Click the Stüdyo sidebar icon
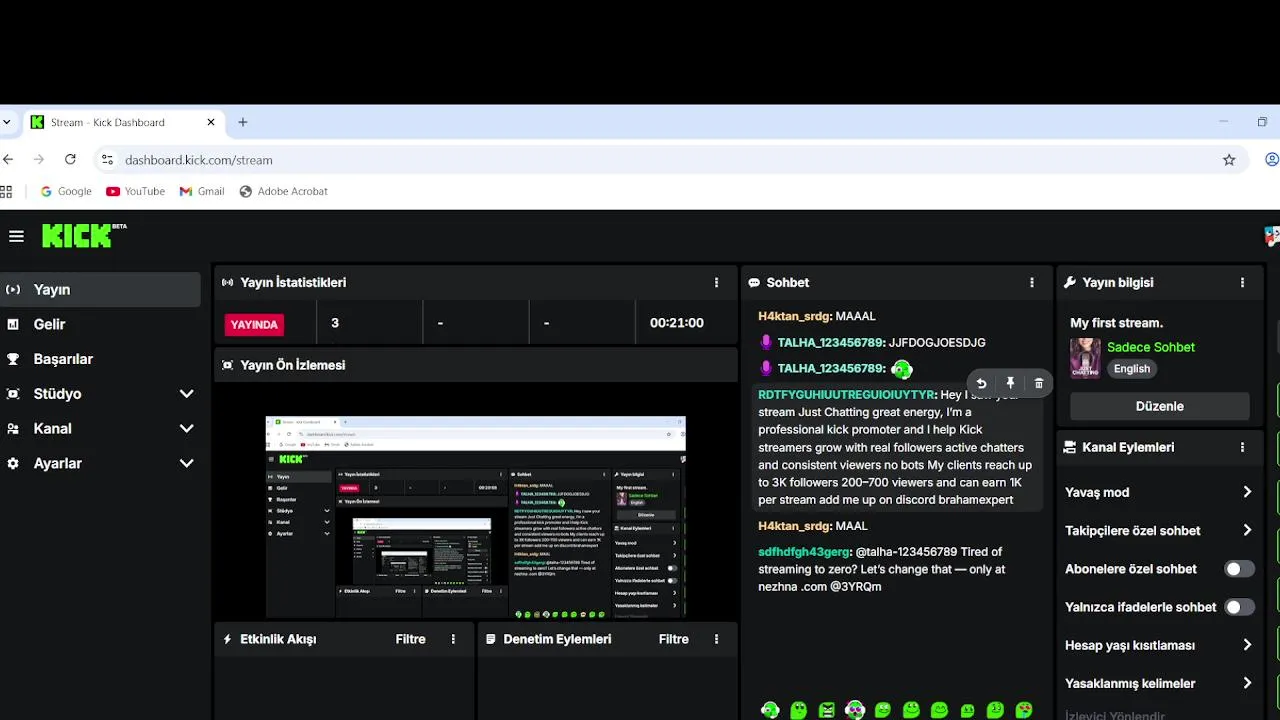The width and height of the screenshot is (1280, 720). click(x=13, y=394)
